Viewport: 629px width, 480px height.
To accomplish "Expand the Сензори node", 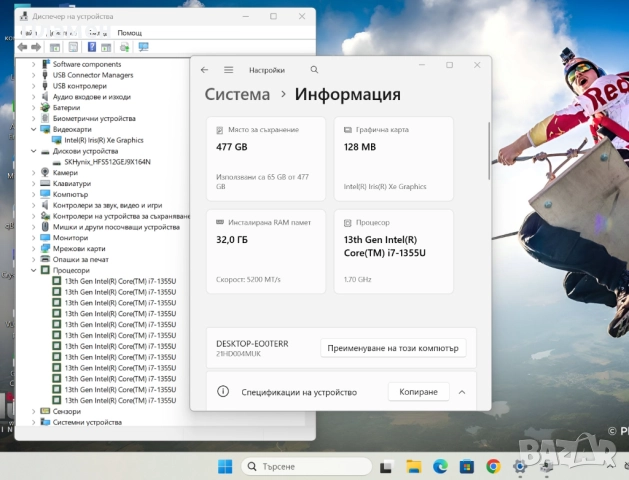I will coord(34,411).
